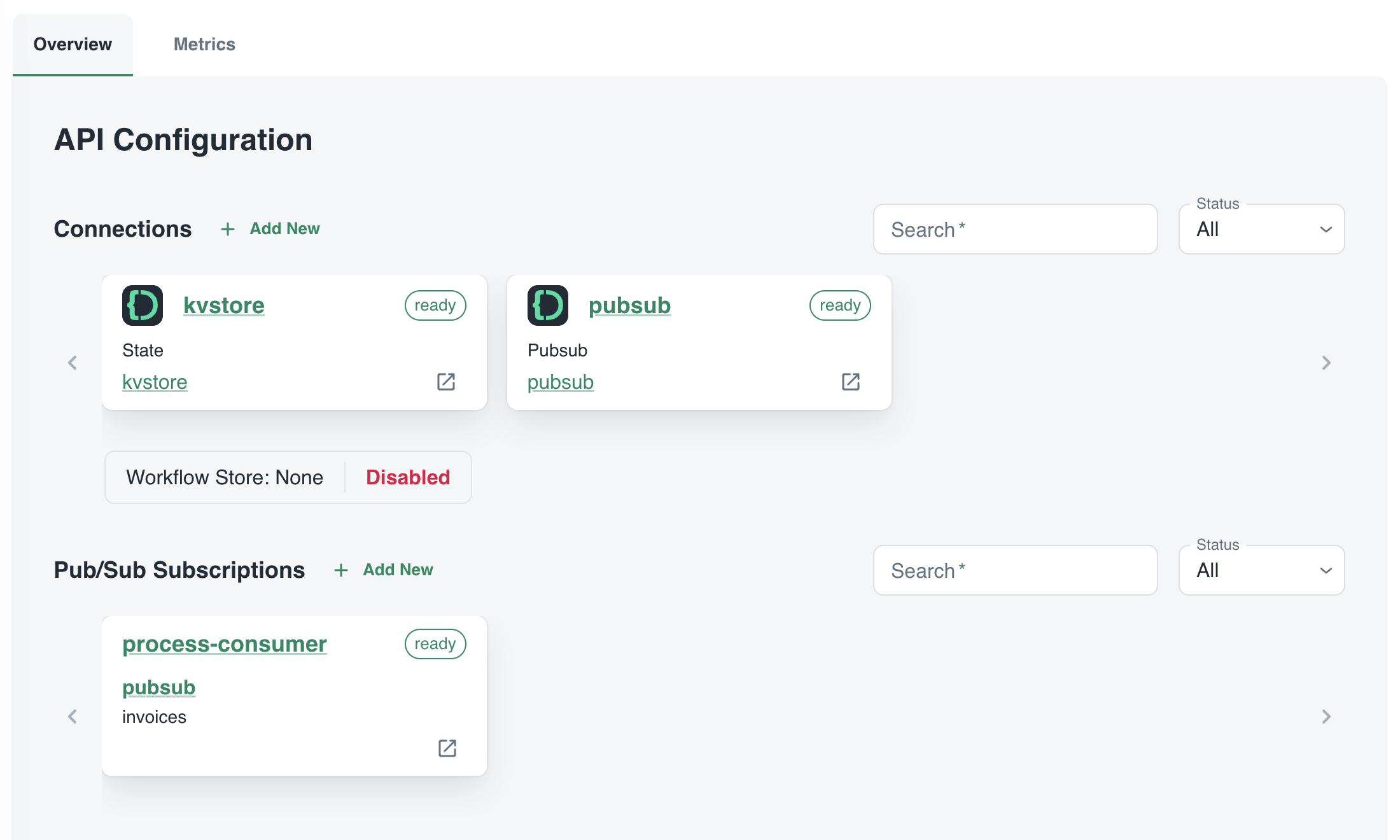Viewport: 1400px width, 840px height.
Task: Focus the Connections search field
Action: tap(1015, 229)
